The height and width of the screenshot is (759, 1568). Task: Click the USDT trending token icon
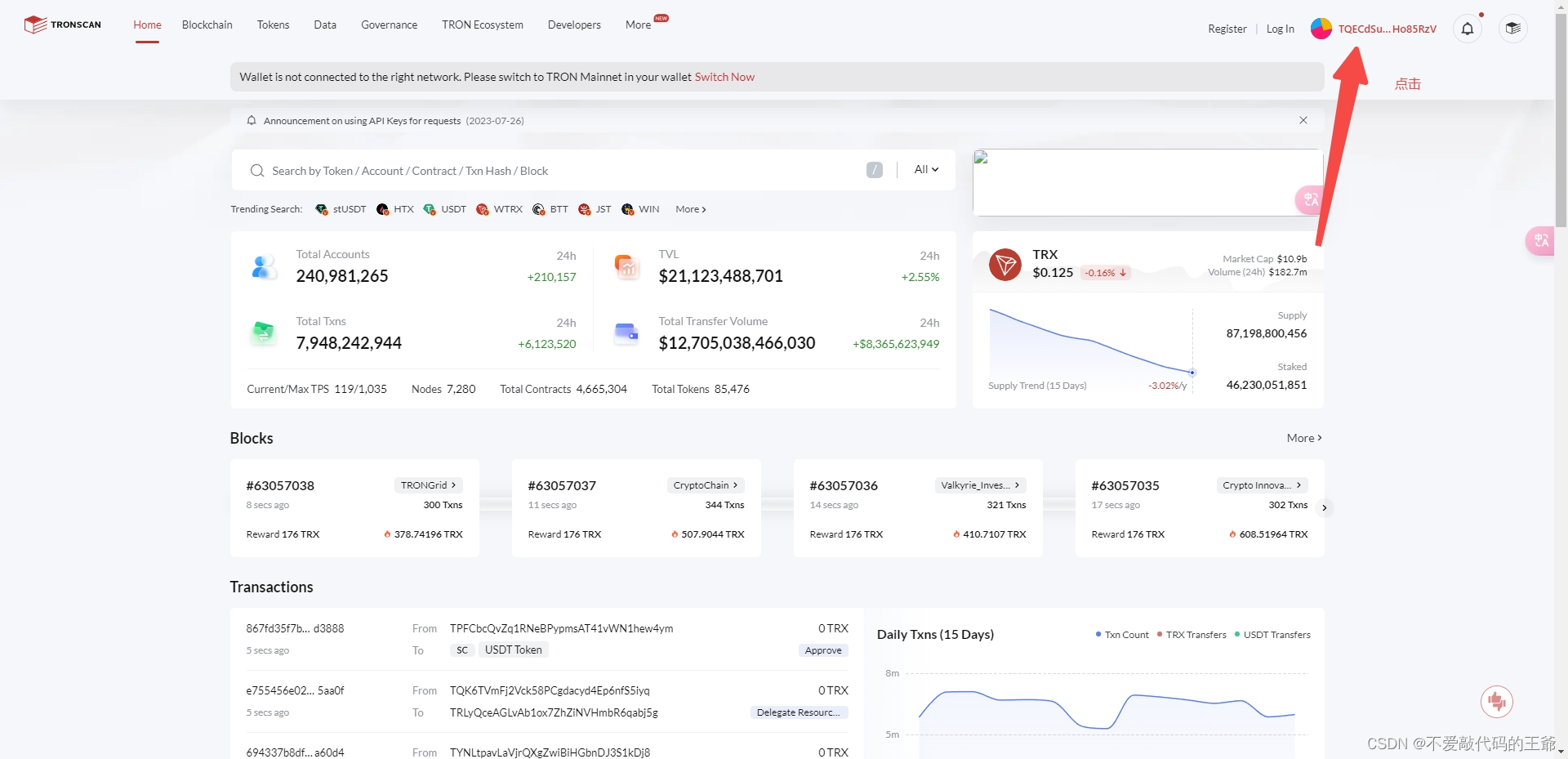430,209
